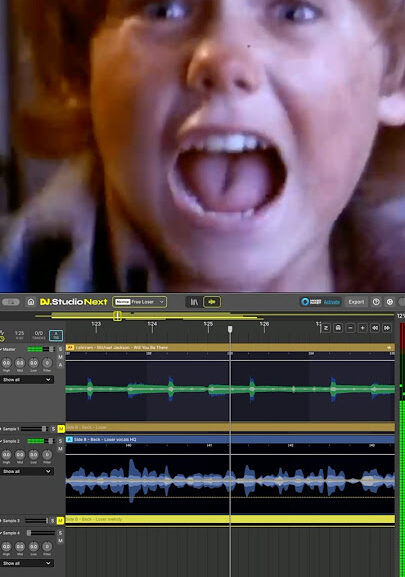
Task: Click arrow icon at right end of Michael Jackson clip
Action: coord(389,347)
